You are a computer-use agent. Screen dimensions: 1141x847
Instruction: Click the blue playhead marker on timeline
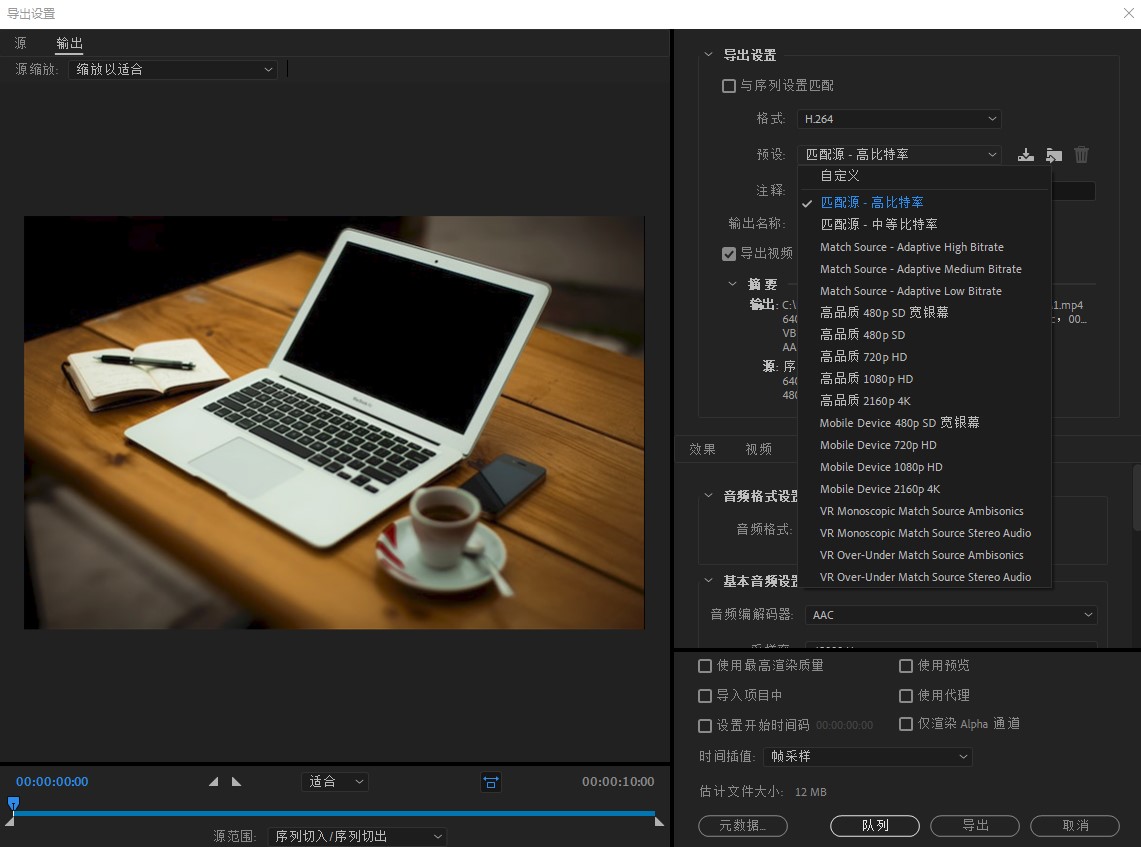[x=13, y=803]
